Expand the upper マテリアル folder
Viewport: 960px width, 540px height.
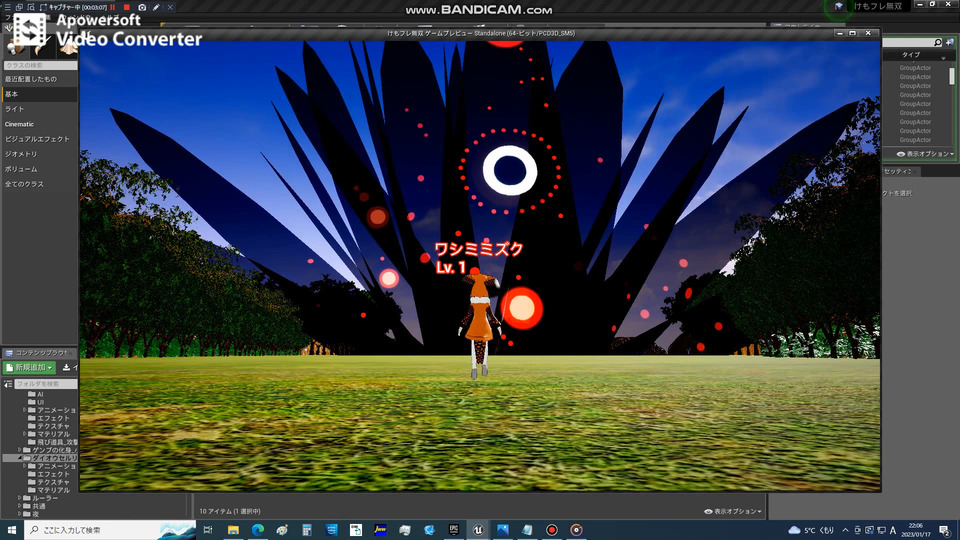pyautogui.click(x=24, y=434)
